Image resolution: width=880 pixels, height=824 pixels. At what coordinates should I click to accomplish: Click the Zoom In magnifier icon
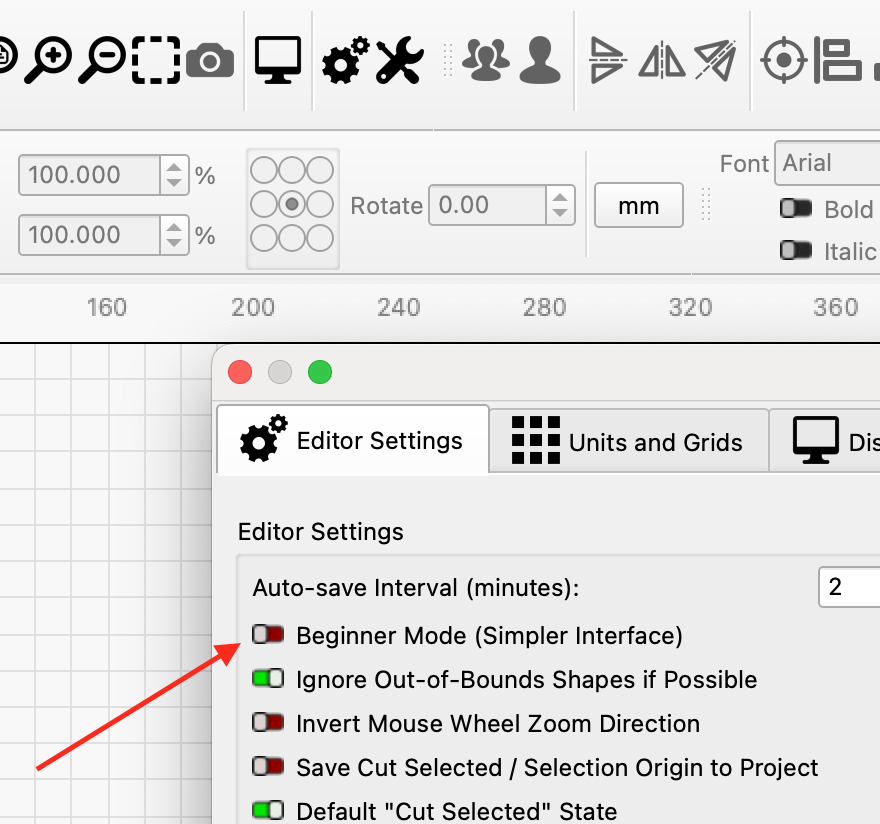click(48, 60)
